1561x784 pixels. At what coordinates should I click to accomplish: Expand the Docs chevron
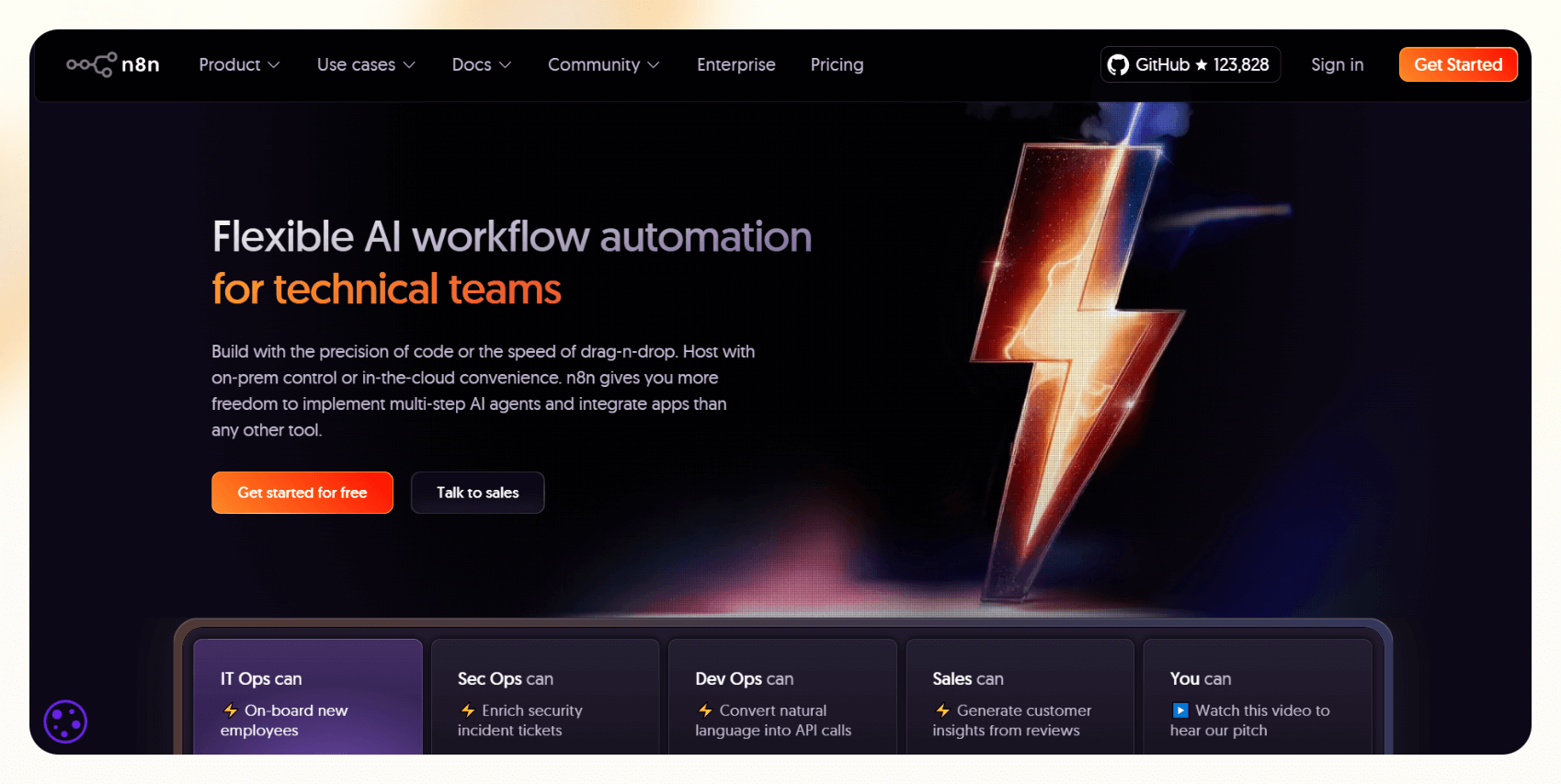(x=505, y=65)
